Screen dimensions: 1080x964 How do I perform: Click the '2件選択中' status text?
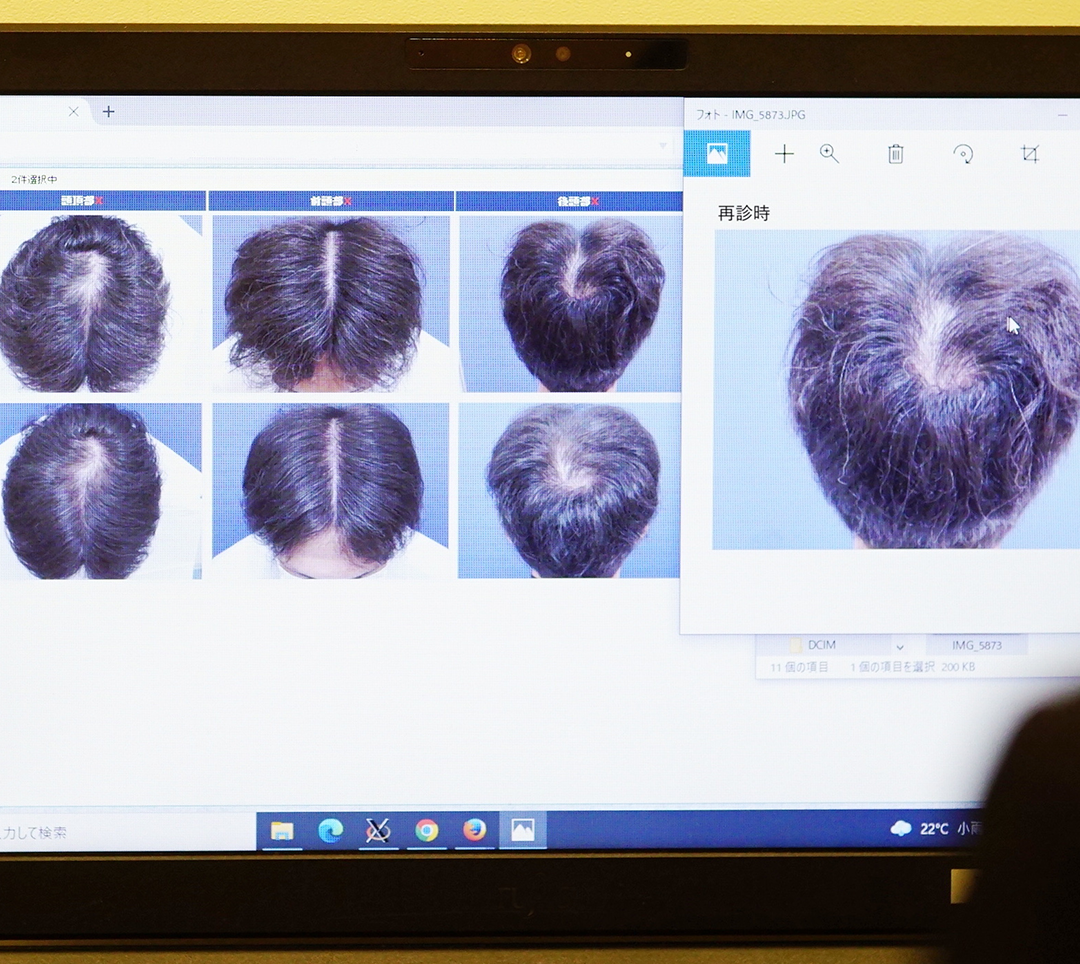pyautogui.click(x=34, y=179)
